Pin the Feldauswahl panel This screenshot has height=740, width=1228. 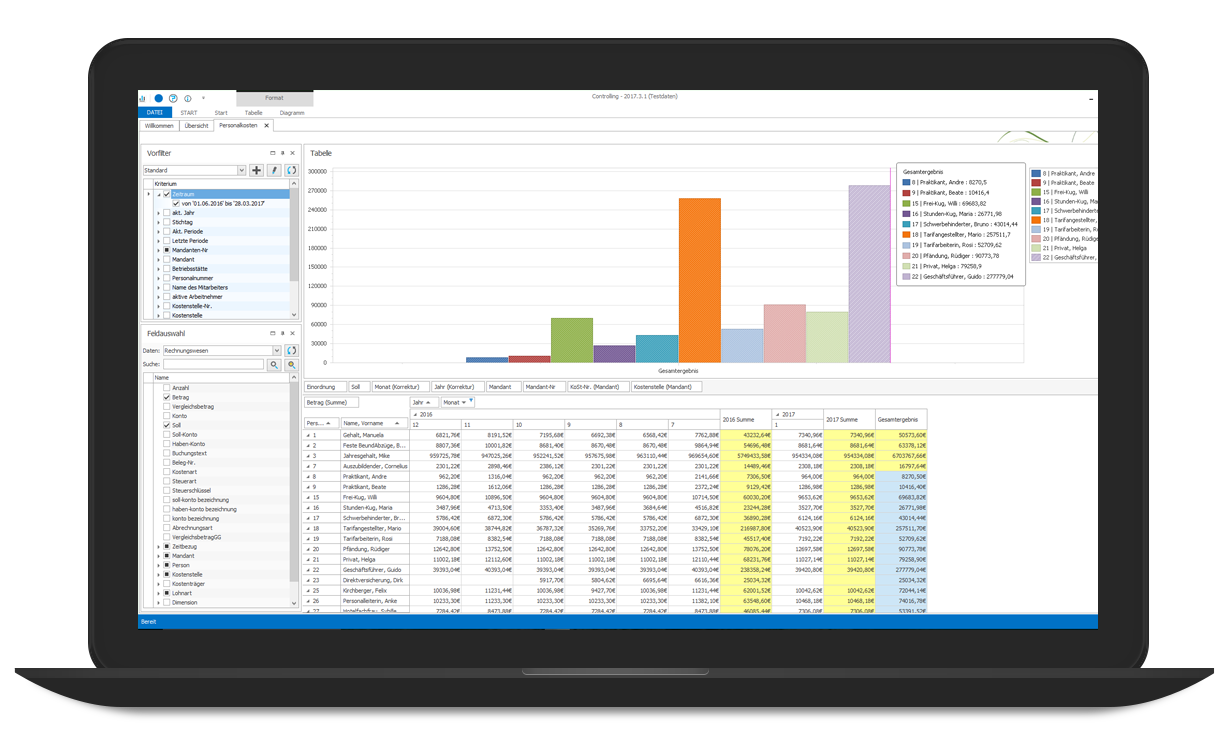pos(282,333)
